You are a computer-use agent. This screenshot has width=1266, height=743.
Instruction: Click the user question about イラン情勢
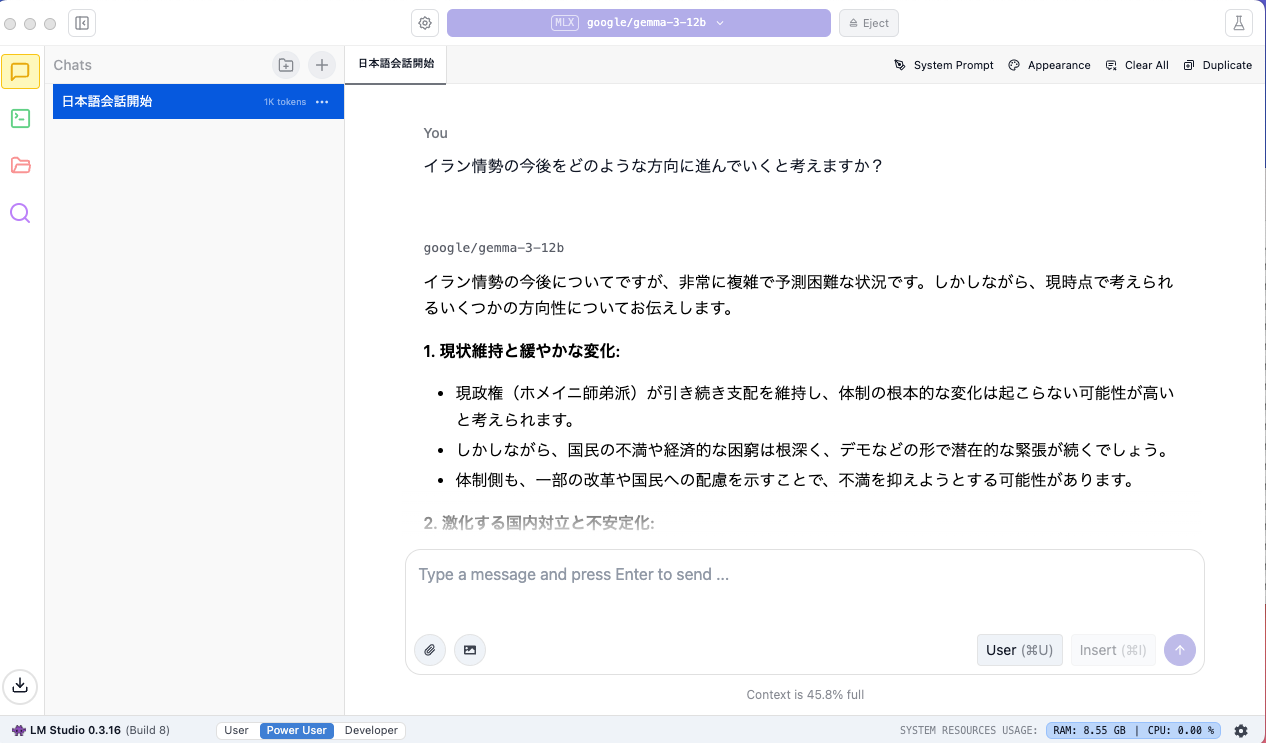point(654,166)
